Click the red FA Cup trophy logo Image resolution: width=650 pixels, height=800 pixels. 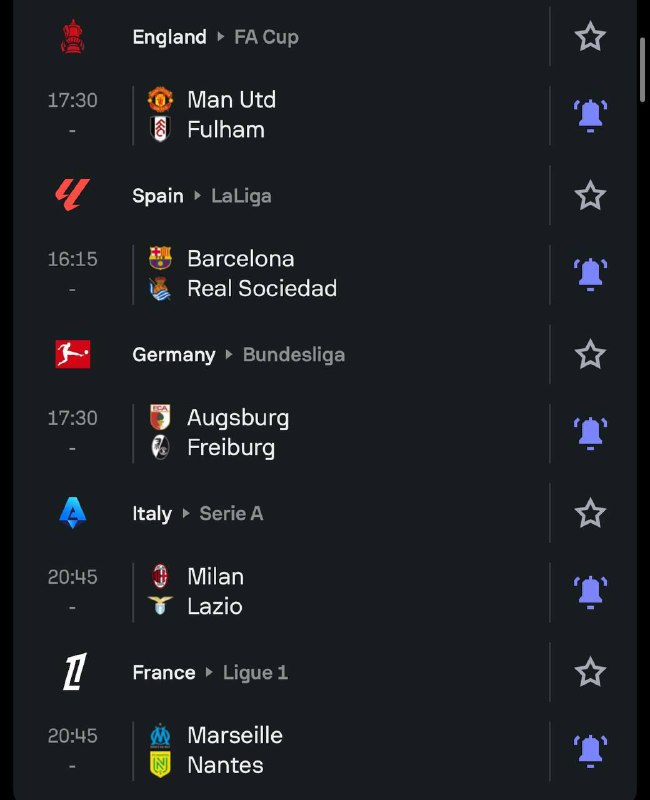pos(72,36)
